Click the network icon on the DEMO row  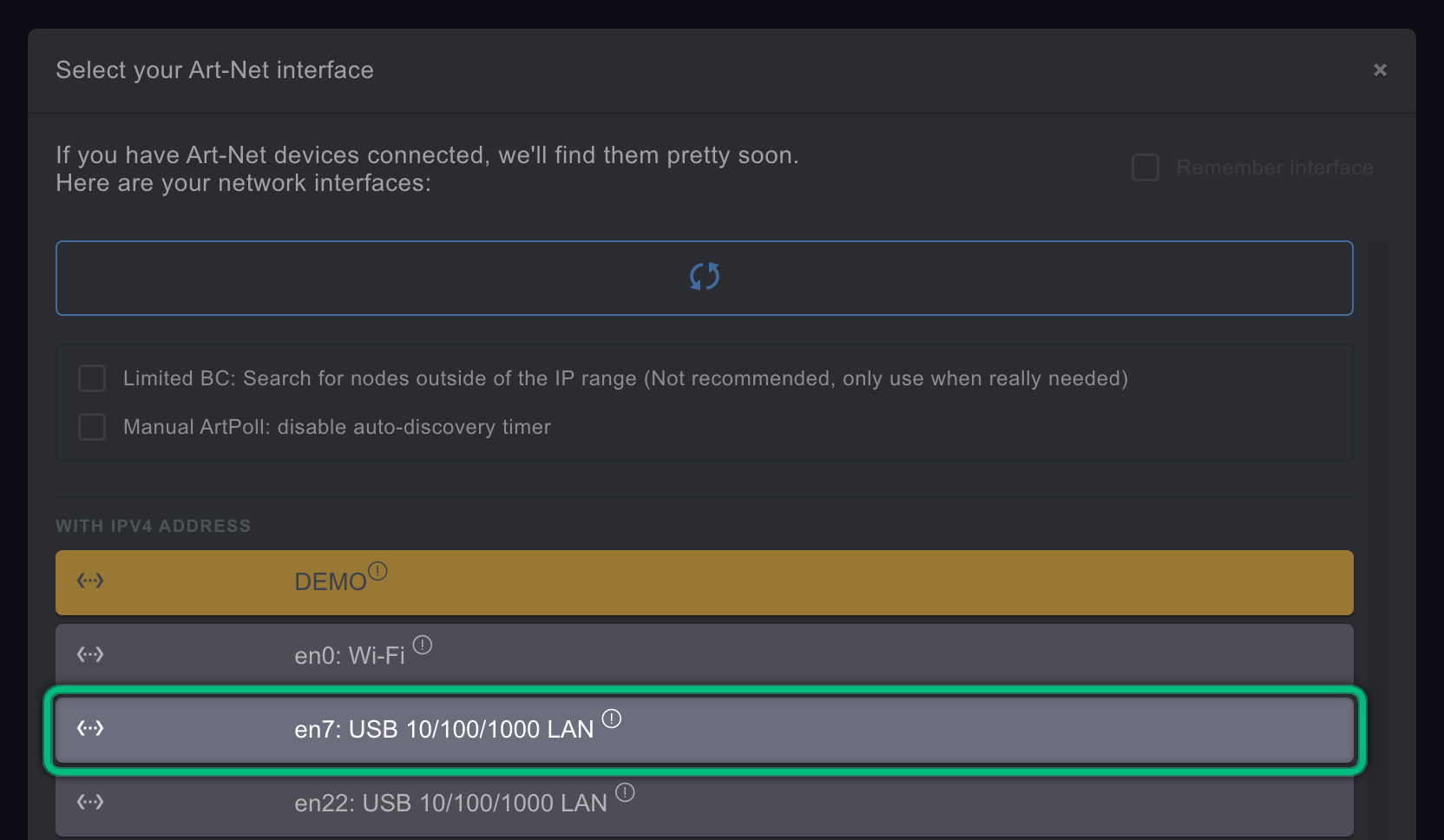[x=90, y=581]
